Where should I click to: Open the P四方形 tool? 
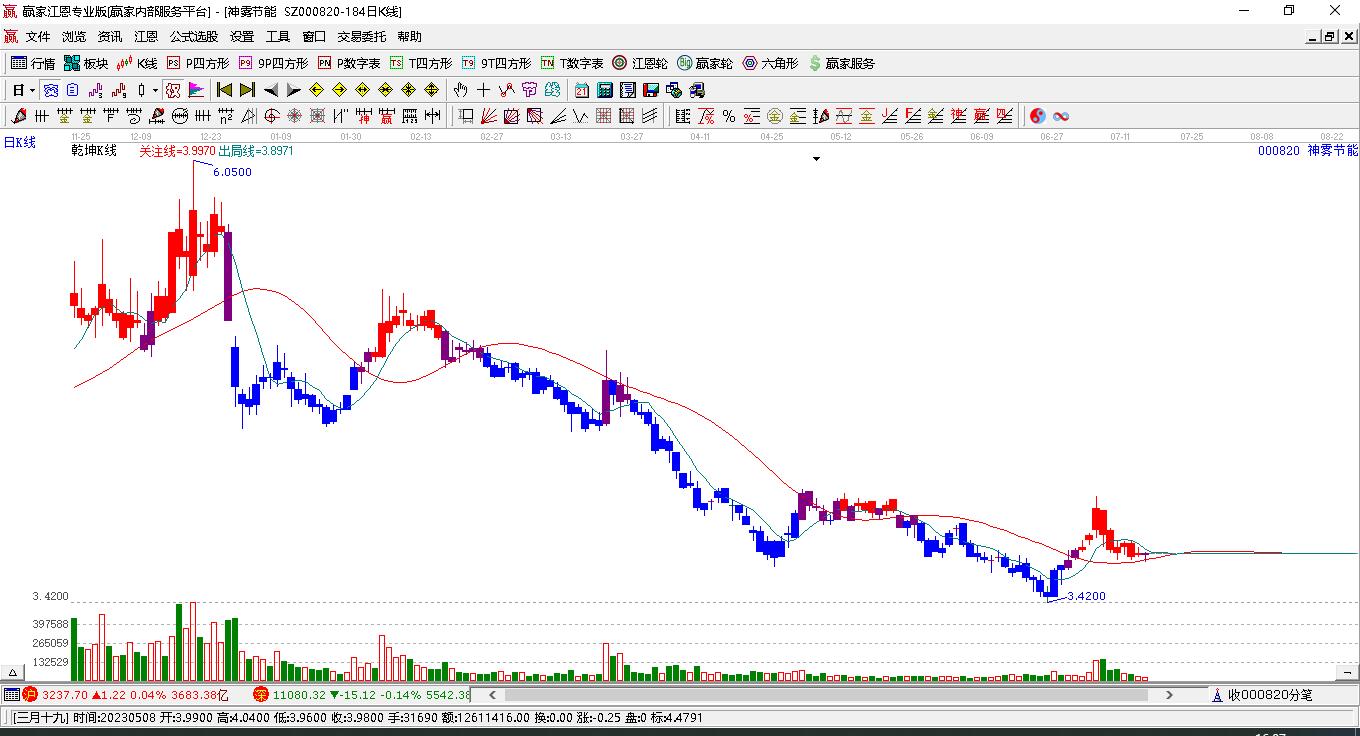click(198, 63)
